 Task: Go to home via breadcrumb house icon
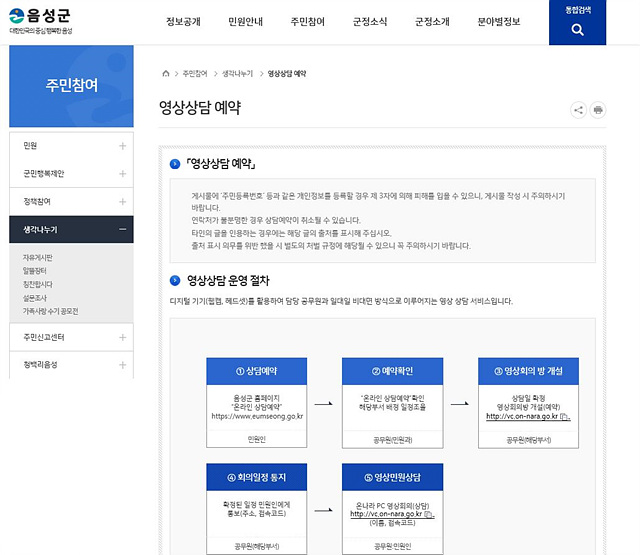tap(166, 73)
